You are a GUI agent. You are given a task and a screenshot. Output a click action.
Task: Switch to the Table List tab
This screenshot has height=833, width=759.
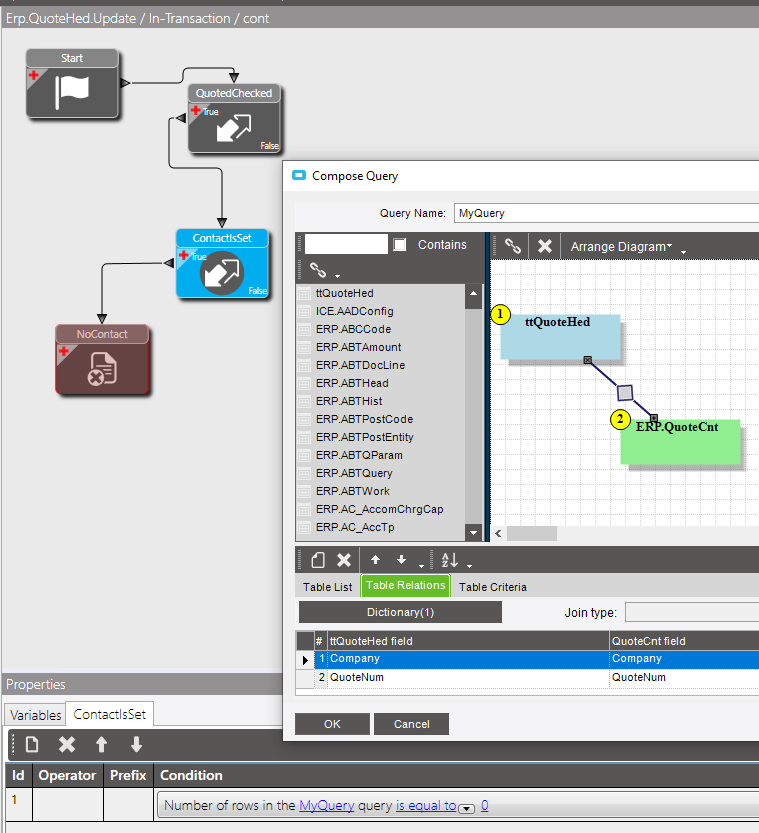[x=327, y=587]
